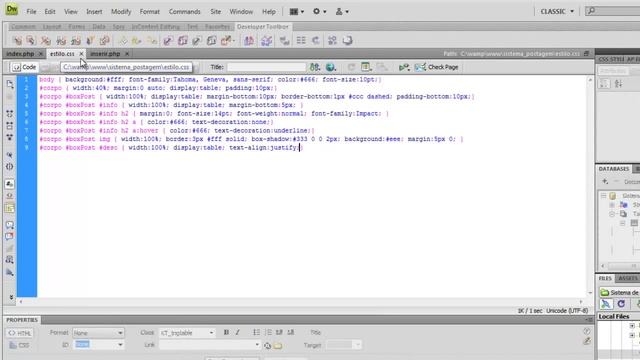This screenshot has width=640, height=360.
Task: Click Ordered List icon in Properties
Action: tap(268, 333)
